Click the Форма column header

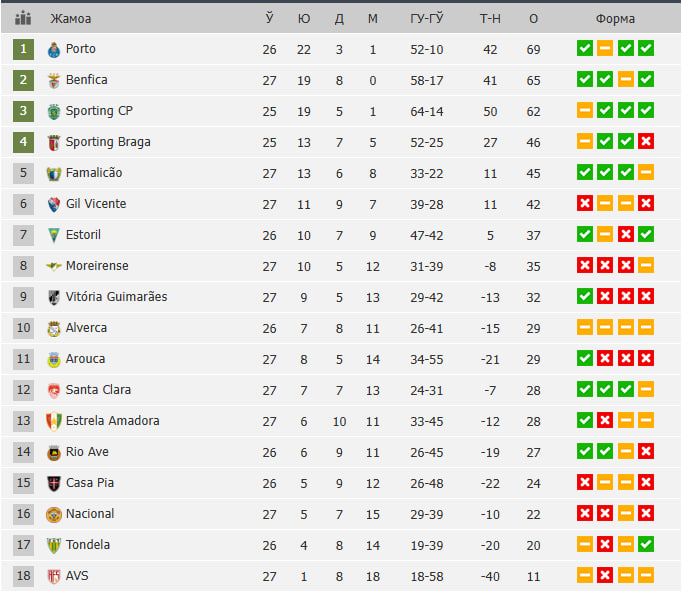[615, 18]
